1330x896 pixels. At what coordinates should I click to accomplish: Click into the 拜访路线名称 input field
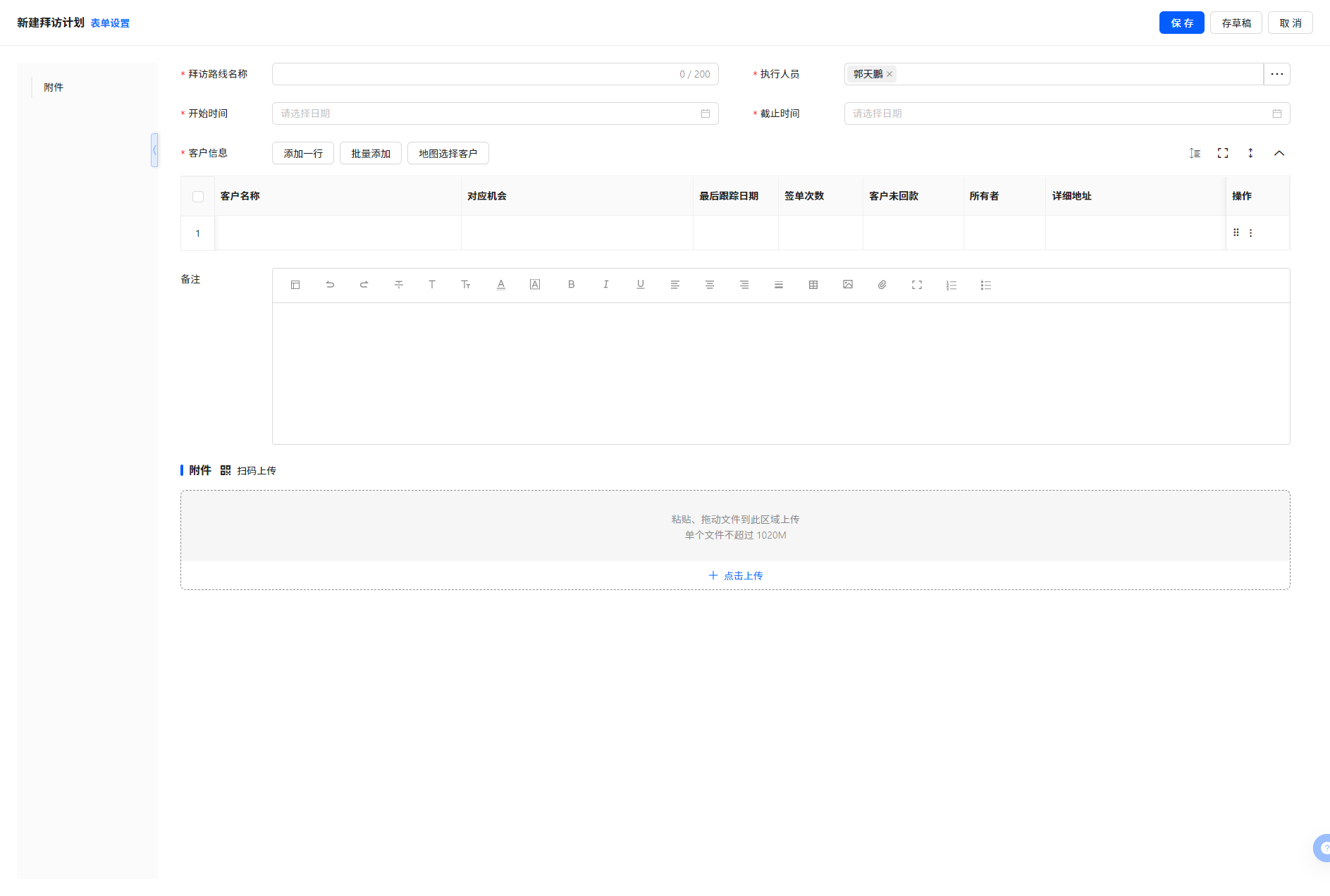472,74
